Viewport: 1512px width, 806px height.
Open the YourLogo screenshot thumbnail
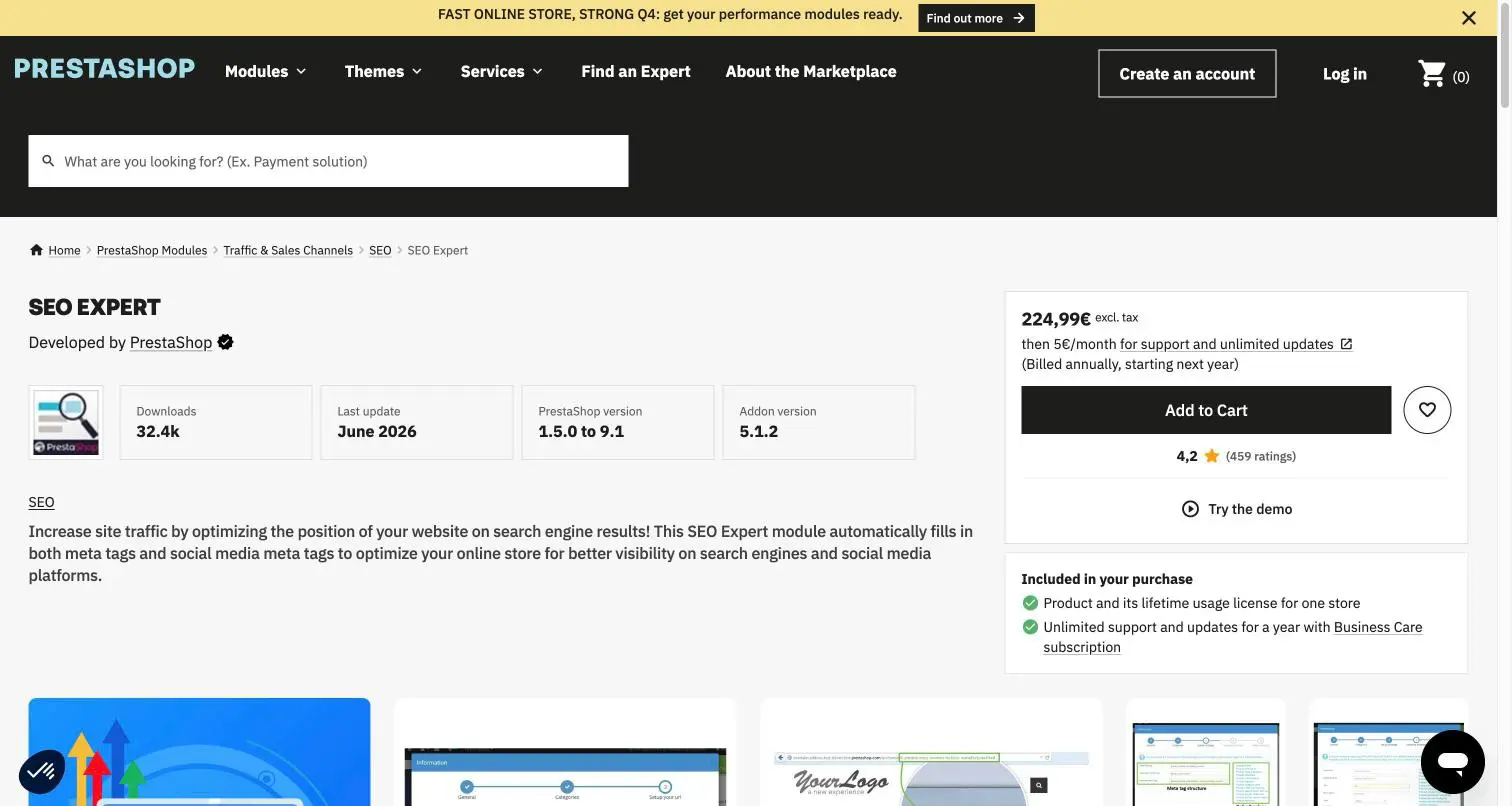coord(931,752)
